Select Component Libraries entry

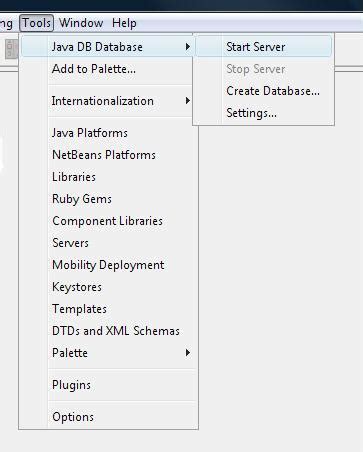point(107,221)
